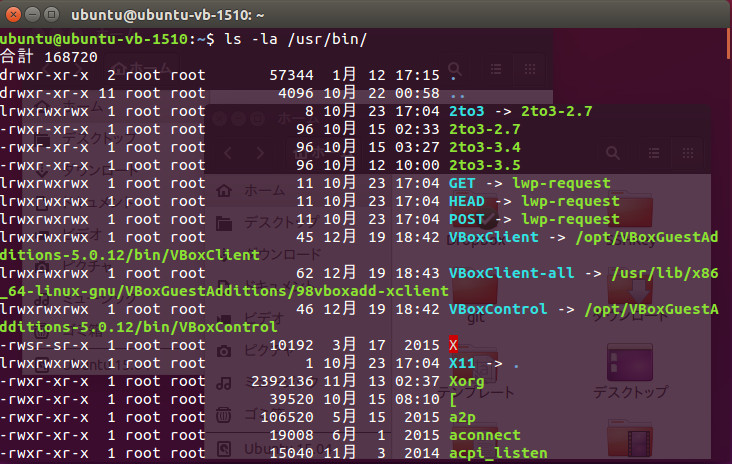Click the 'VBoxClient-all' symlink name
Screen dimensions: 732x464
pyautogui.click(x=511, y=273)
